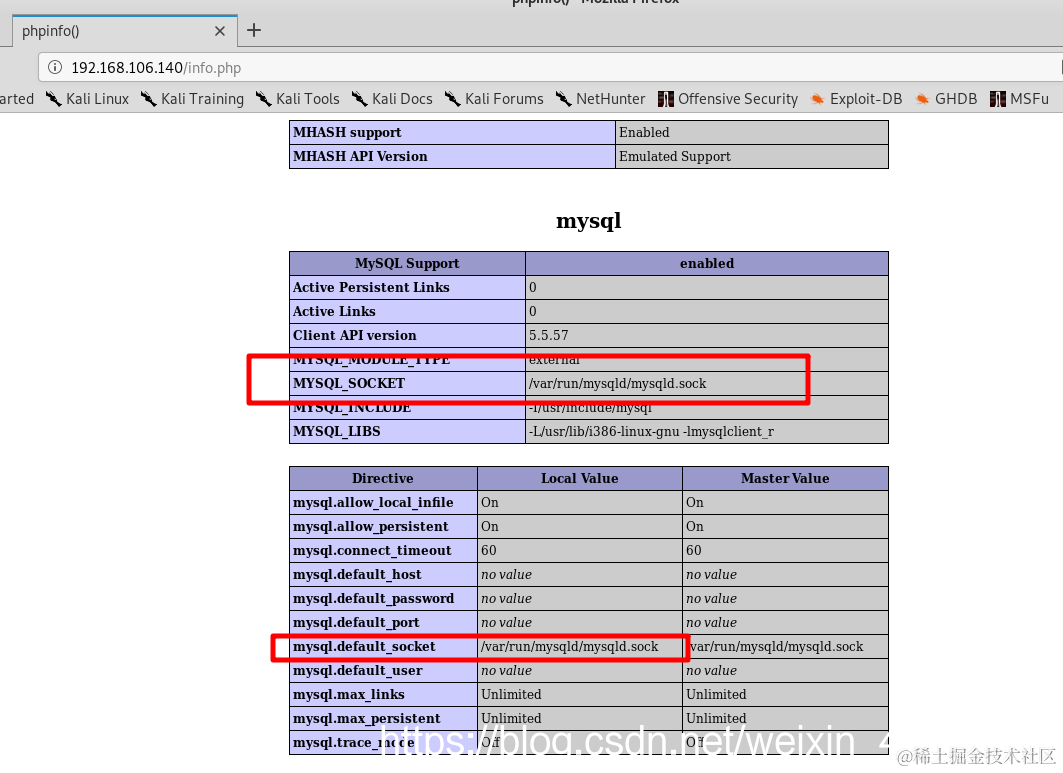Open the GHDB bookmark

946,99
